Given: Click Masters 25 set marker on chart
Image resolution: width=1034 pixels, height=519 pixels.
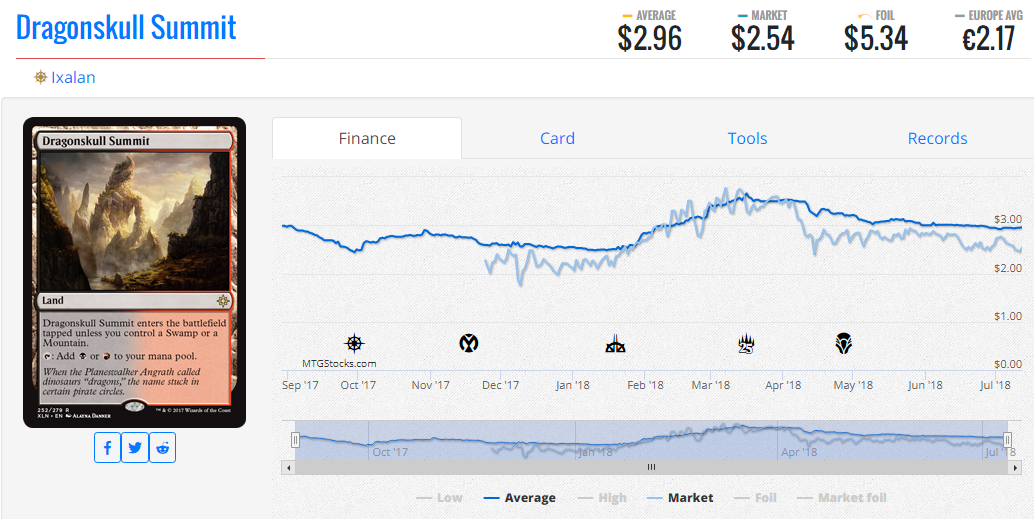Looking at the screenshot, I should 746,344.
